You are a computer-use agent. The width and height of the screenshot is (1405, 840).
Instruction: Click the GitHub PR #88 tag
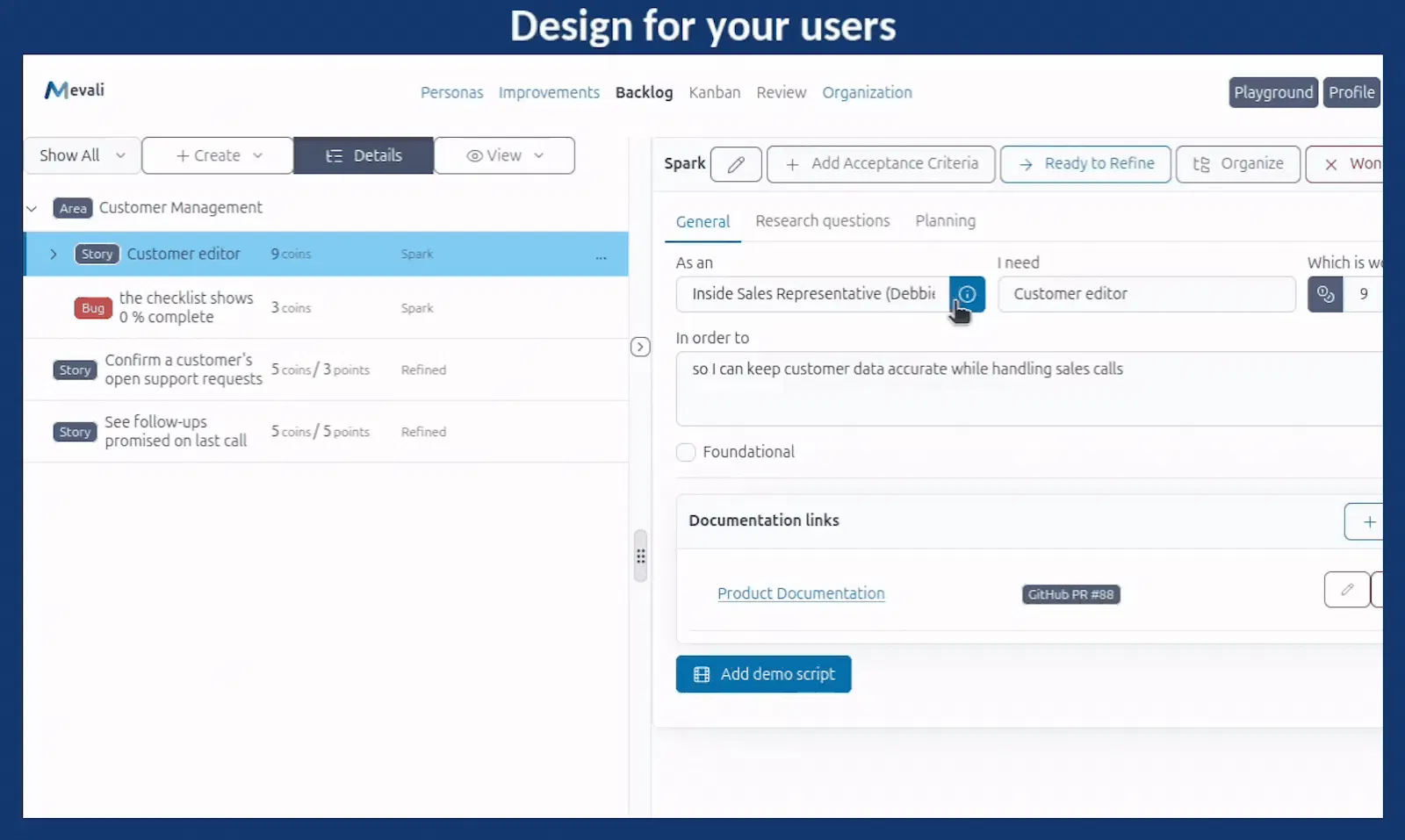tap(1070, 594)
